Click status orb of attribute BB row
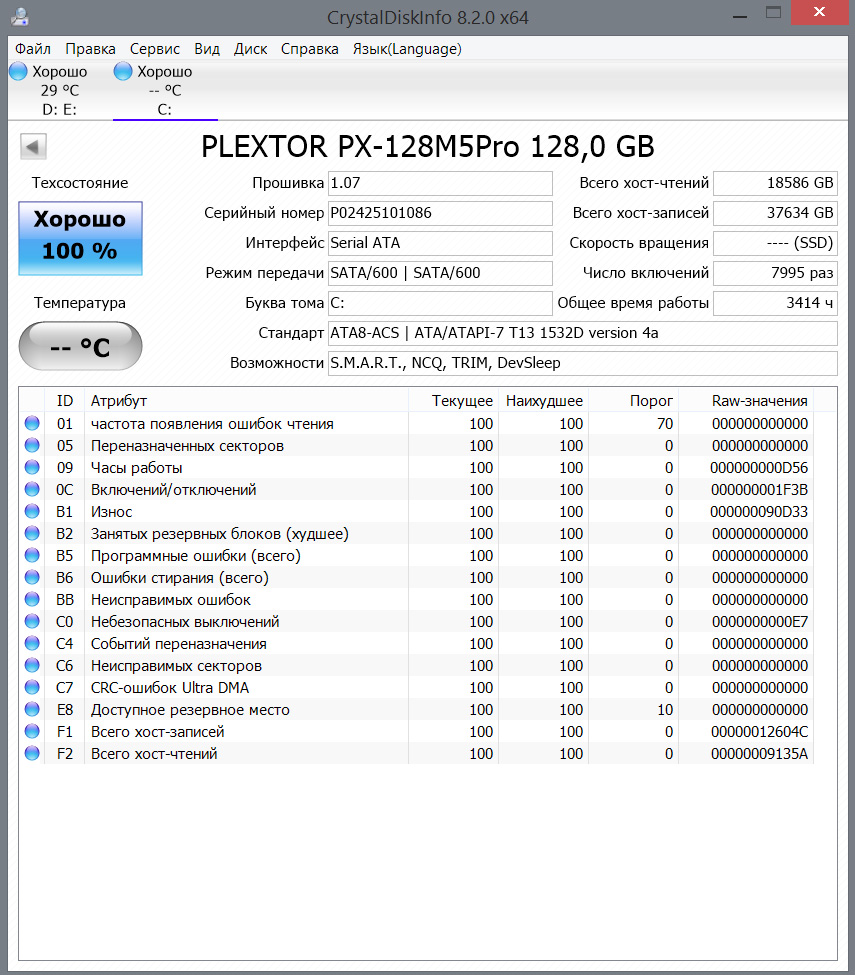This screenshot has width=855, height=975. coord(32,599)
